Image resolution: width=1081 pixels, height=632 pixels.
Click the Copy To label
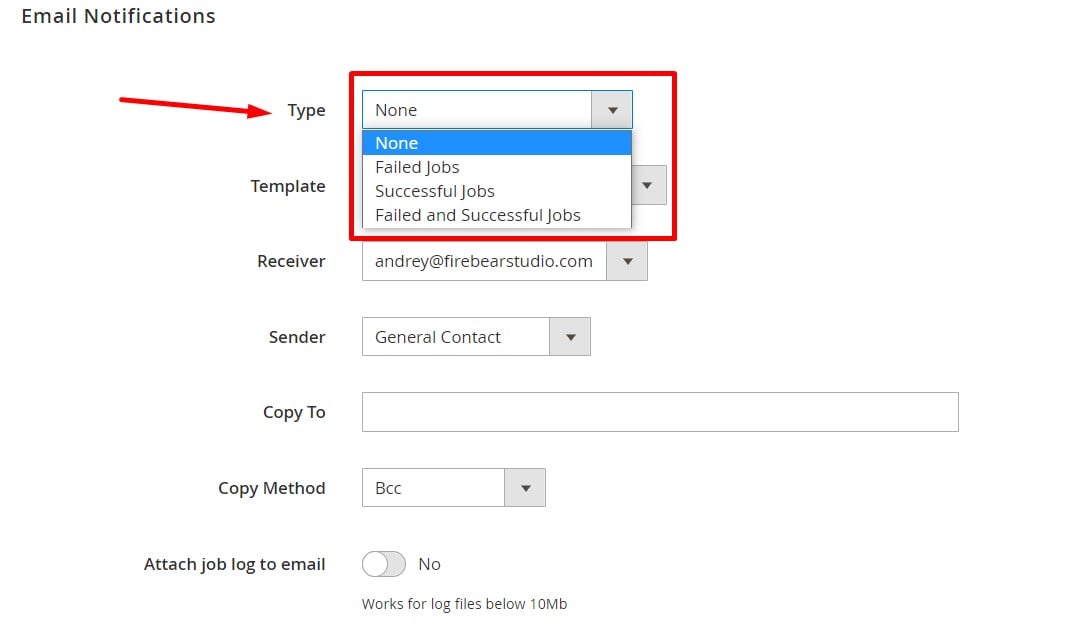tap(294, 412)
